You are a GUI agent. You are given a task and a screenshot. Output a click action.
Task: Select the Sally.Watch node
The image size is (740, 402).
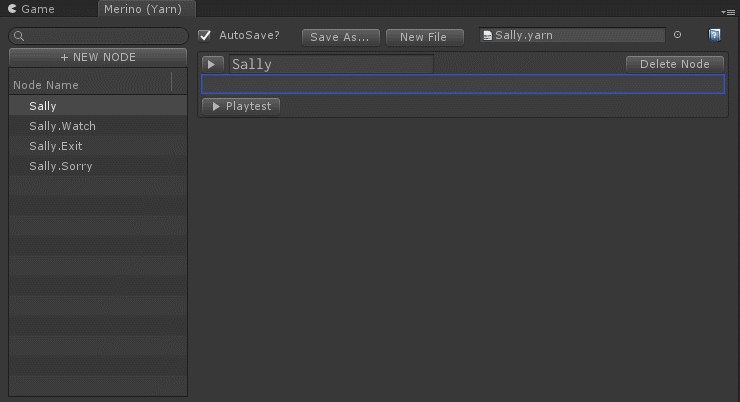click(x=62, y=126)
